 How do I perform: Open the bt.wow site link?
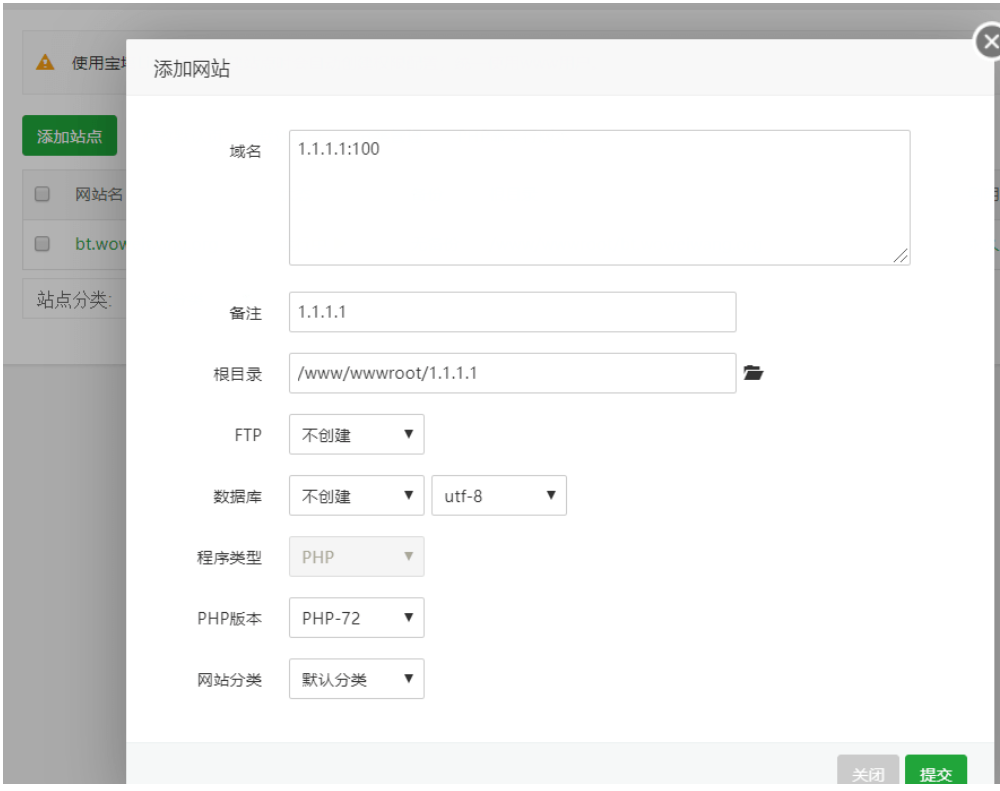100,243
